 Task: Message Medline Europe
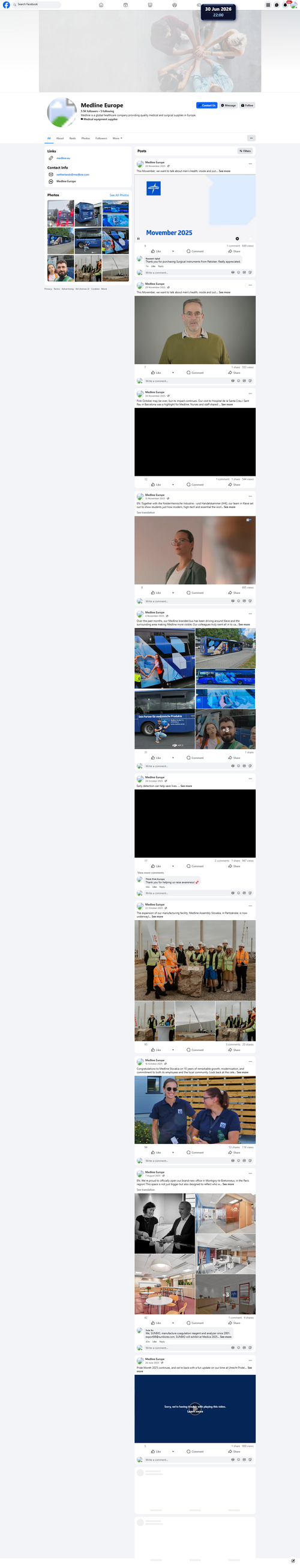click(228, 106)
